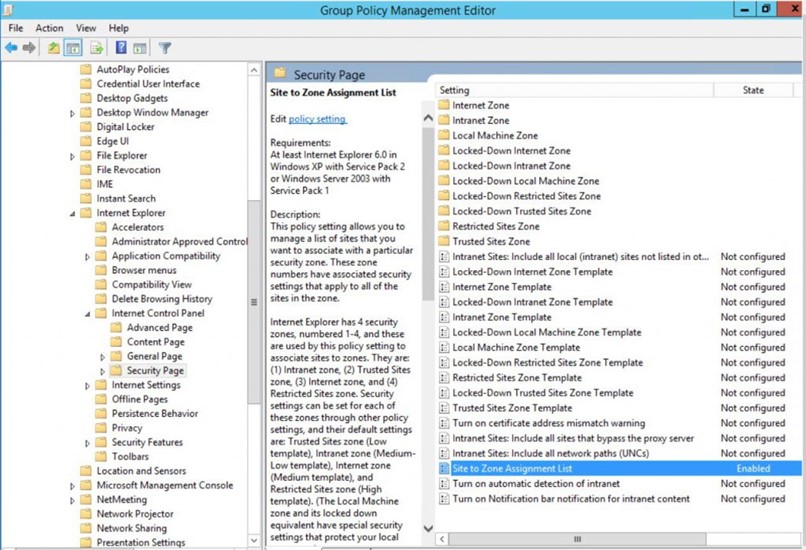This screenshot has height=550, width=806.
Task: Click the Up one level folder icon
Action: (x=53, y=48)
